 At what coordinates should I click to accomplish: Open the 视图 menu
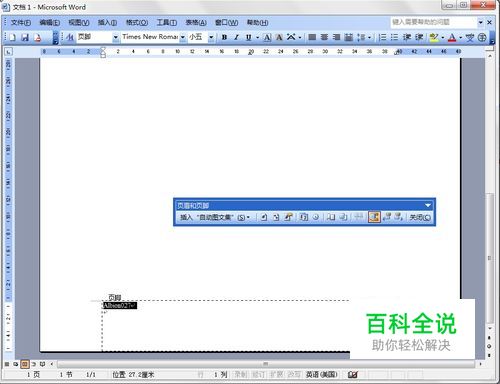79,23
